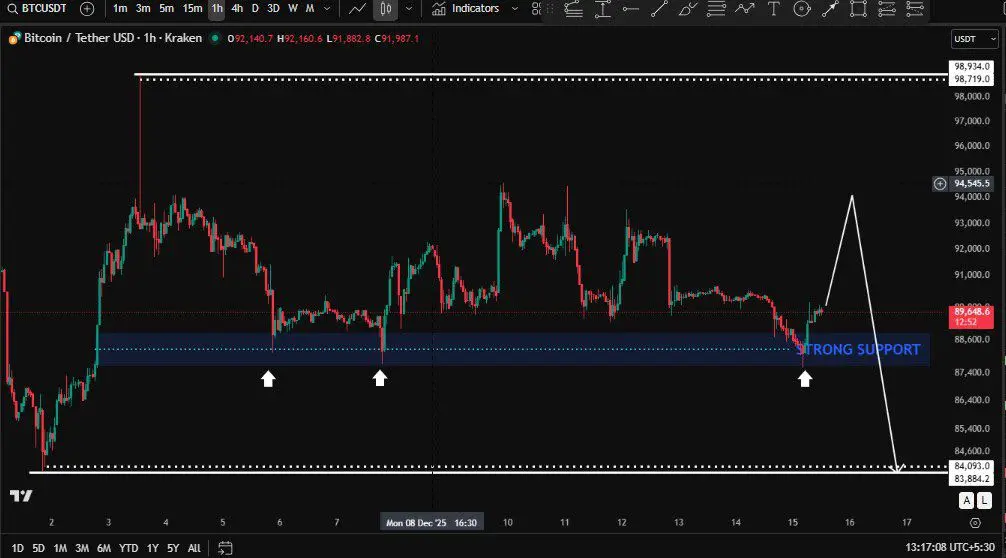Screen dimensions: 1006x558
Task: Select the circle shape tool
Action: pos(802,9)
